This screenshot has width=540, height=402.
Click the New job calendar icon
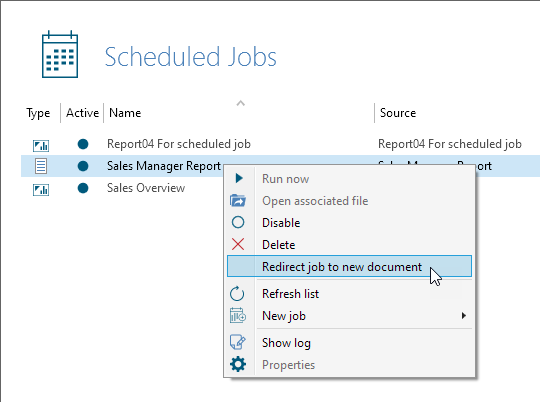pyautogui.click(x=238, y=315)
